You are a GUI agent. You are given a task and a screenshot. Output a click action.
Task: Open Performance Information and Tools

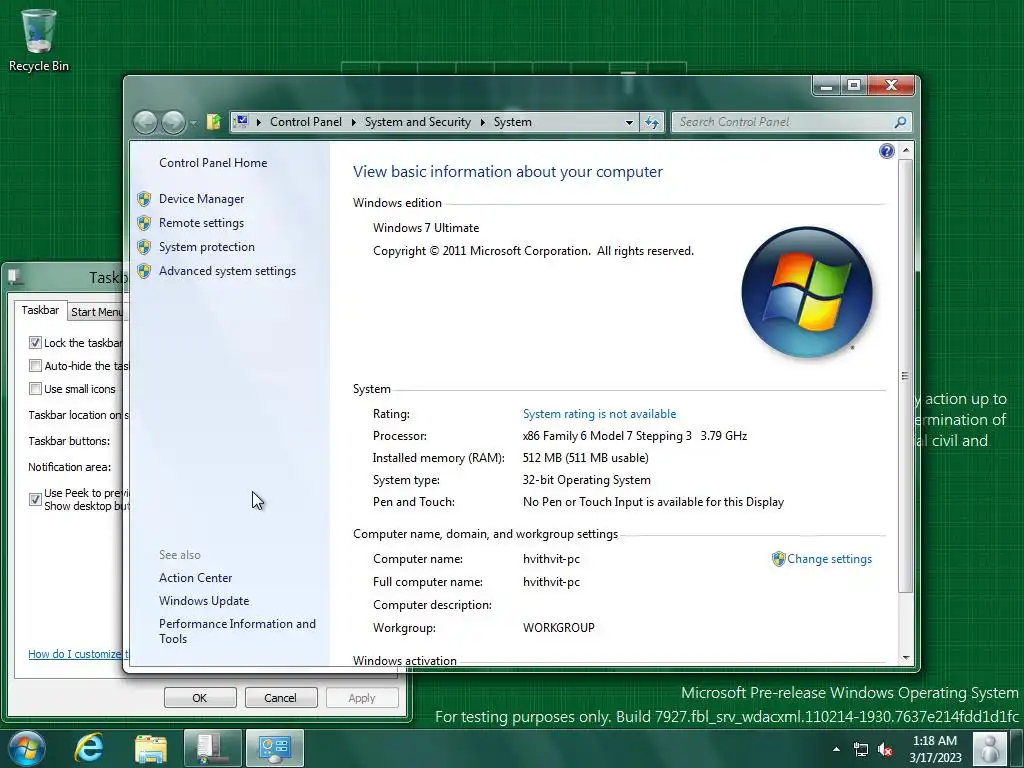coord(237,632)
